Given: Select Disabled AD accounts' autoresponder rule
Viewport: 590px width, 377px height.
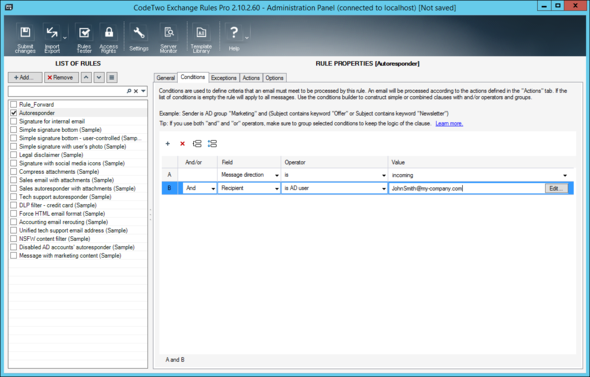Looking at the screenshot, I should (x=77, y=247).
